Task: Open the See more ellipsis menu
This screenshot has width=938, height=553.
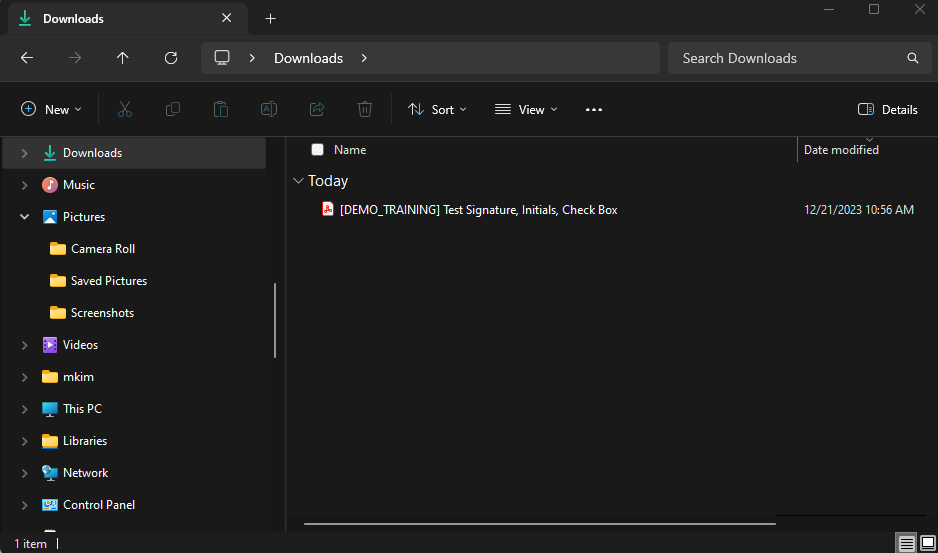Action: pyautogui.click(x=594, y=110)
